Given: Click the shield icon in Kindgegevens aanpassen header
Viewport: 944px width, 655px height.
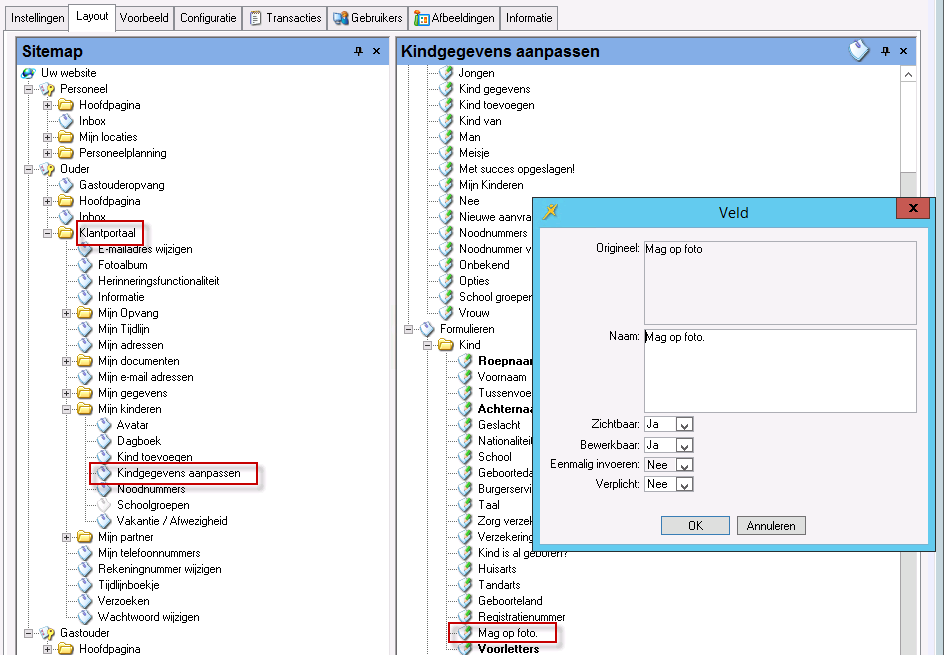Looking at the screenshot, I should [859, 51].
